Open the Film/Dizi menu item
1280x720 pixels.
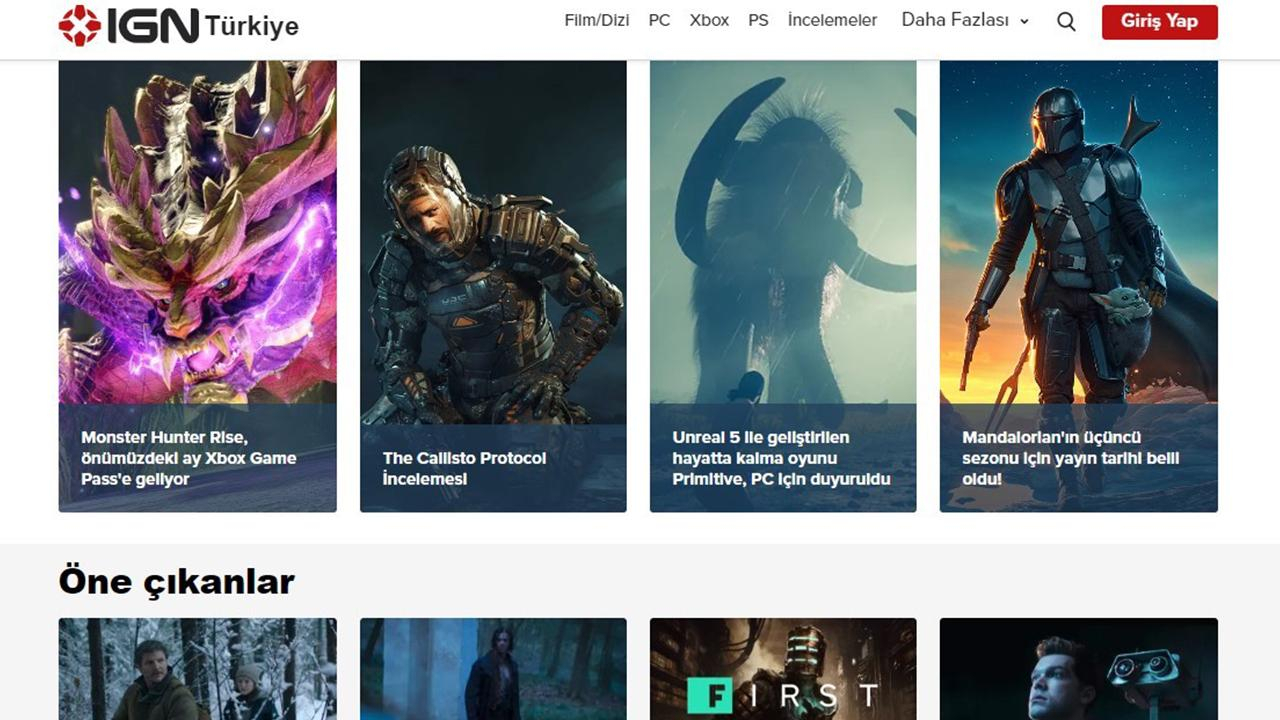pyautogui.click(x=596, y=20)
